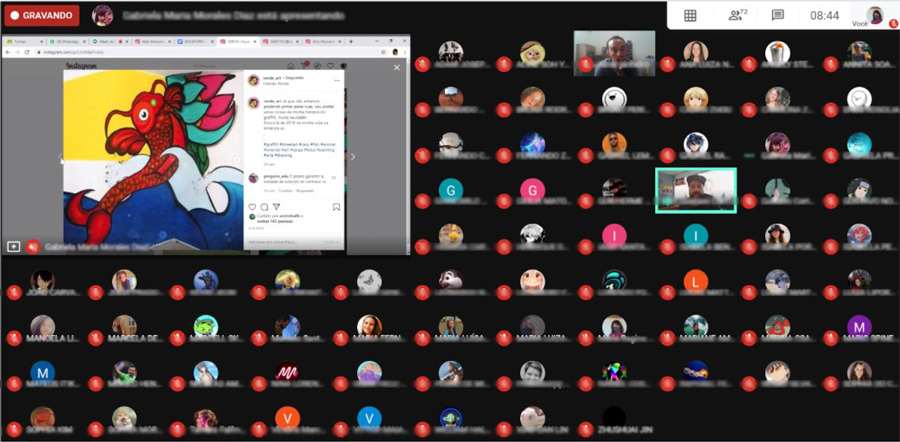Close the Instagram post overlay with X
Viewport: 900px width, 442px height.
click(396, 67)
